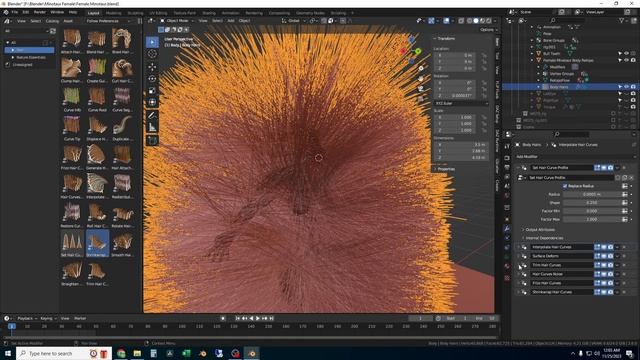Select the Nature Essentials catalog
Screen dimensions: 640x360
(31, 58)
